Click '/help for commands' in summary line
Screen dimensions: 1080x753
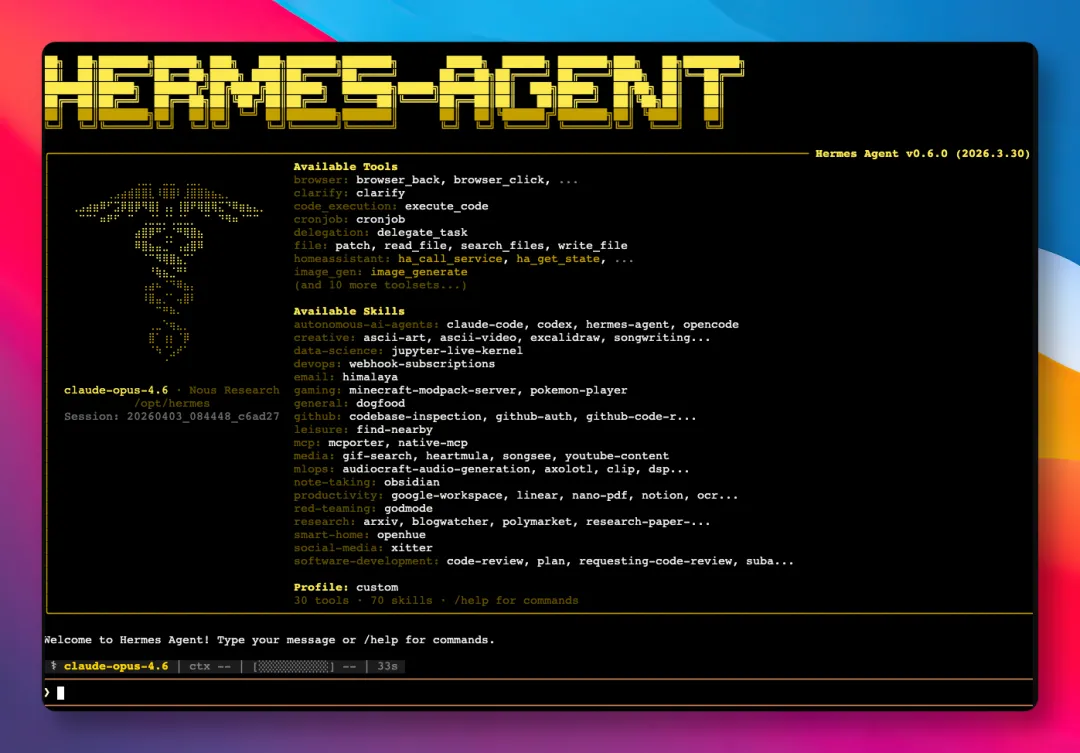coord(516,600)
